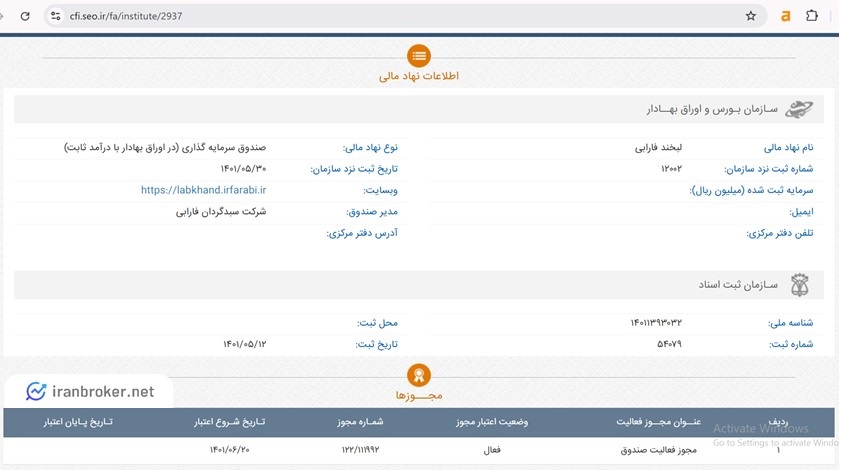
Task: Click the orange award icon above مجوزها
Action: tap(419, 375)
